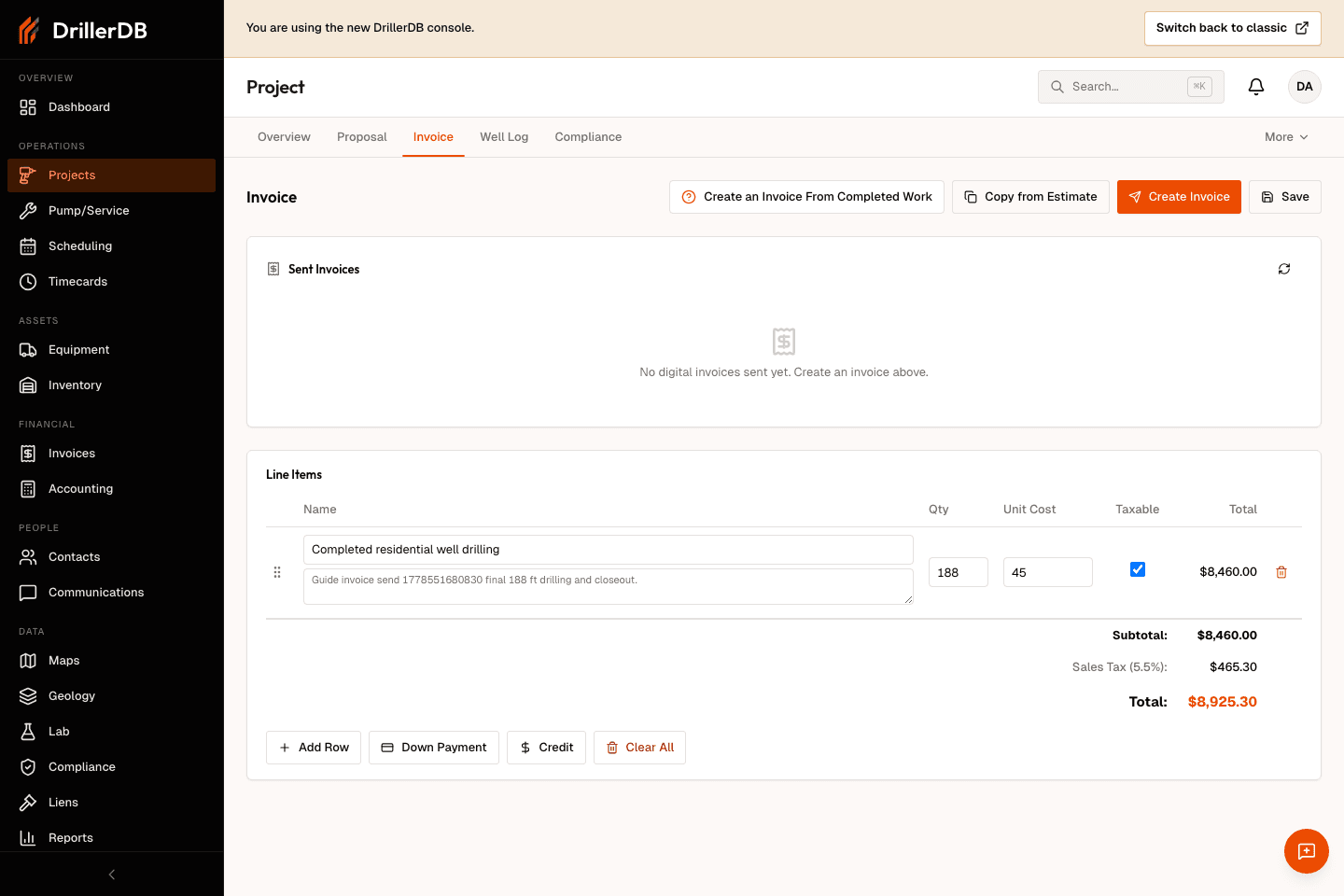
Task: Refresh the Sent Invoices list
Action: coord(1284,269)
